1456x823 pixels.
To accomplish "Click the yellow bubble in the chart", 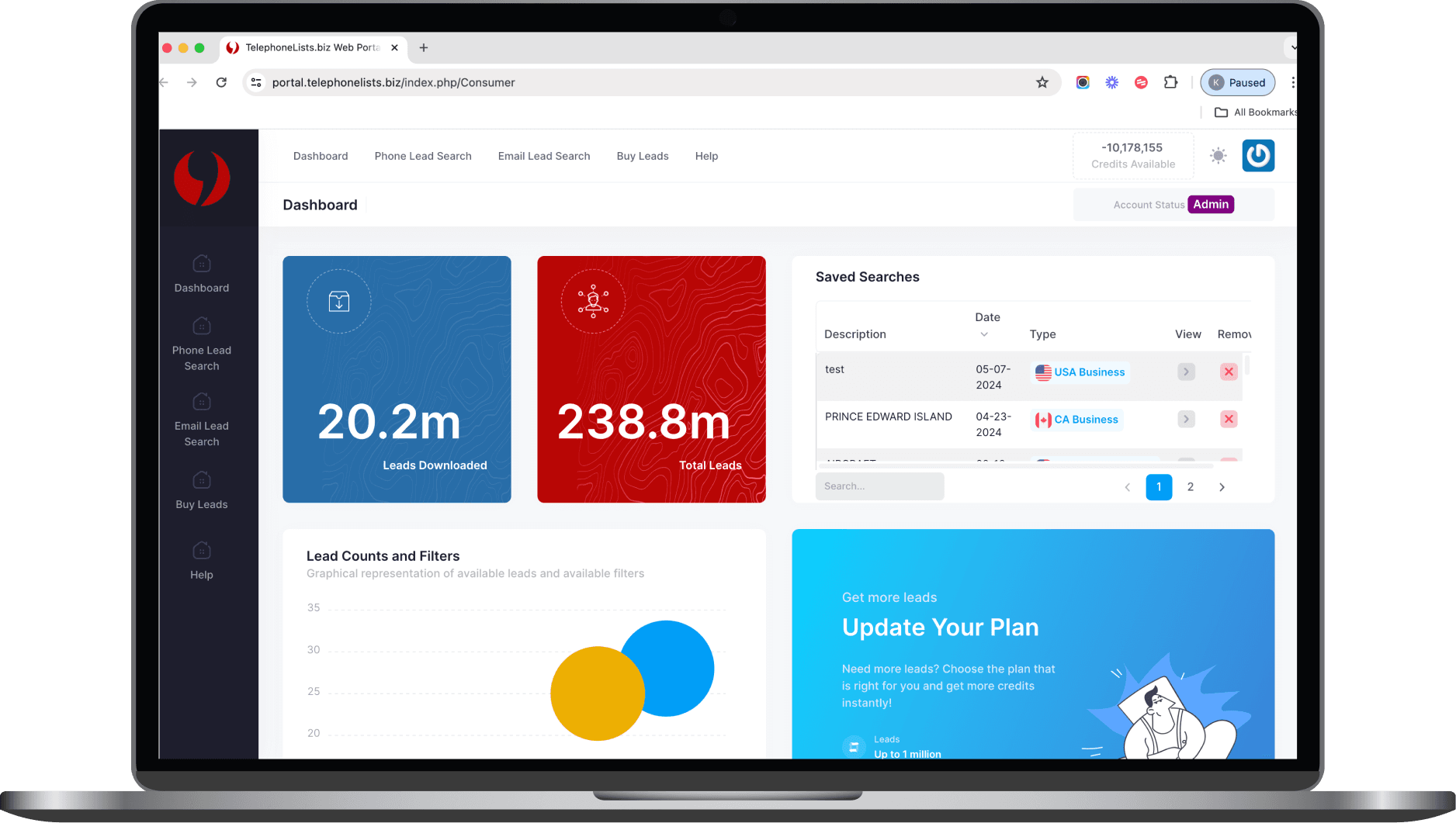I will [598, 693].
